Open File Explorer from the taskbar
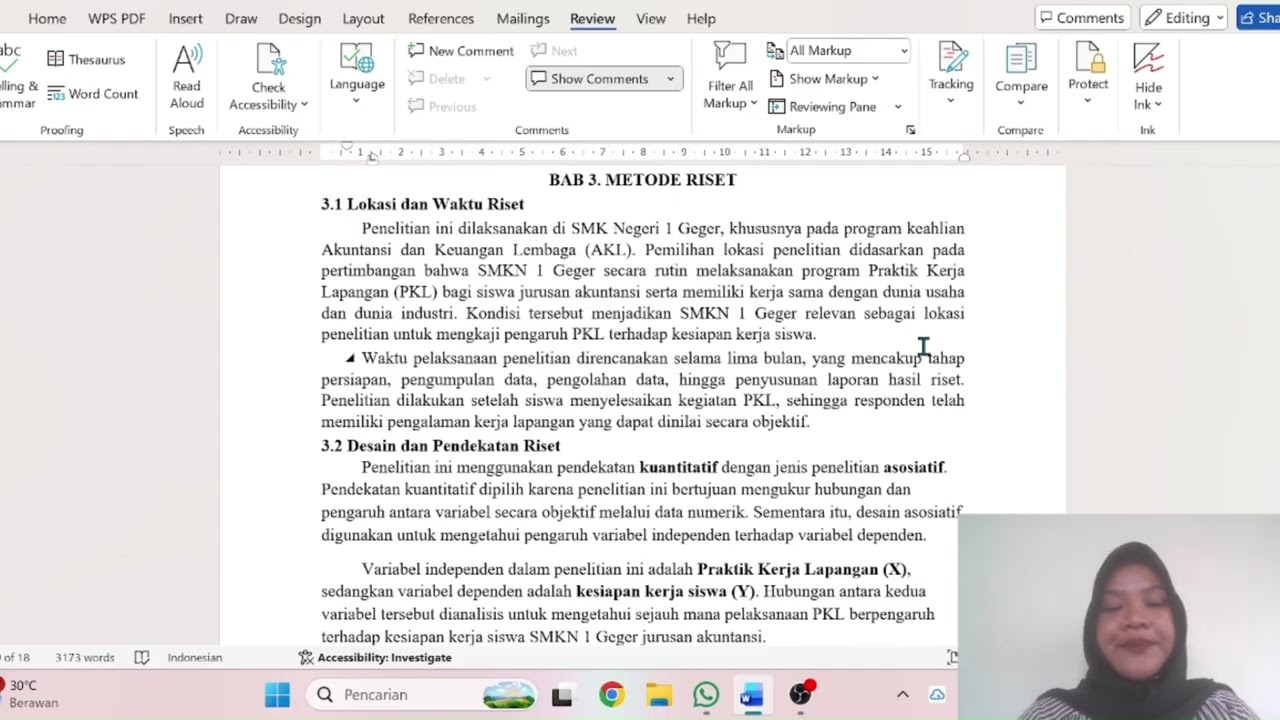1280x720 pixels. (659, 695)
